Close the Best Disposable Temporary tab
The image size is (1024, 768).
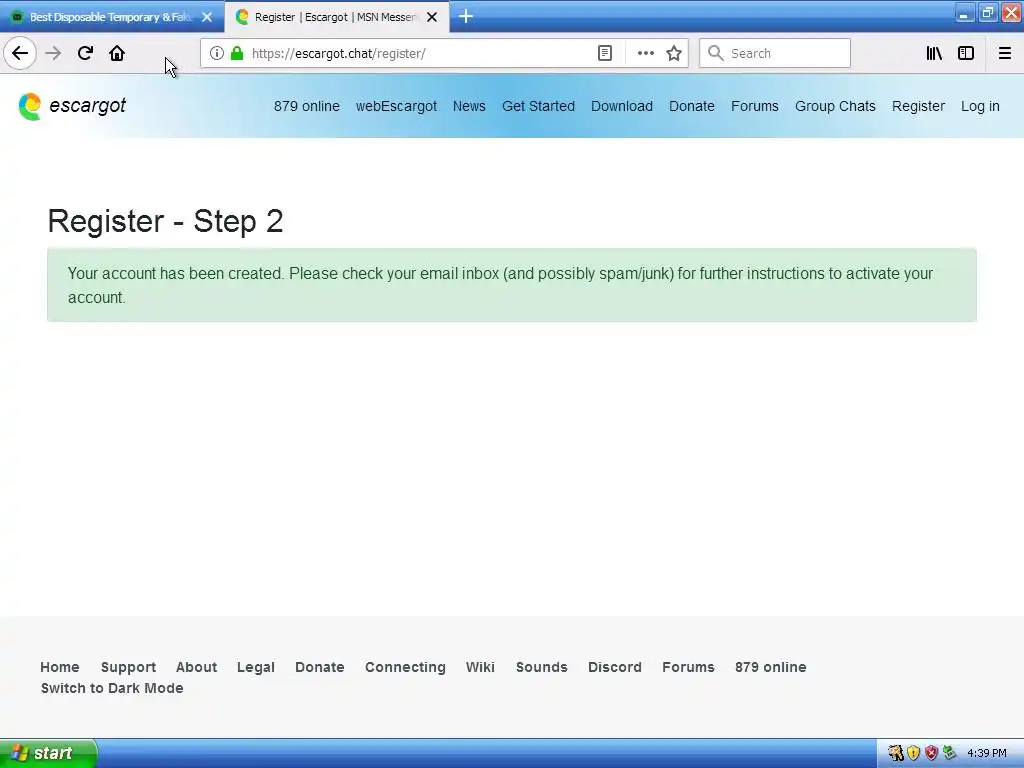tap(207, 17)
